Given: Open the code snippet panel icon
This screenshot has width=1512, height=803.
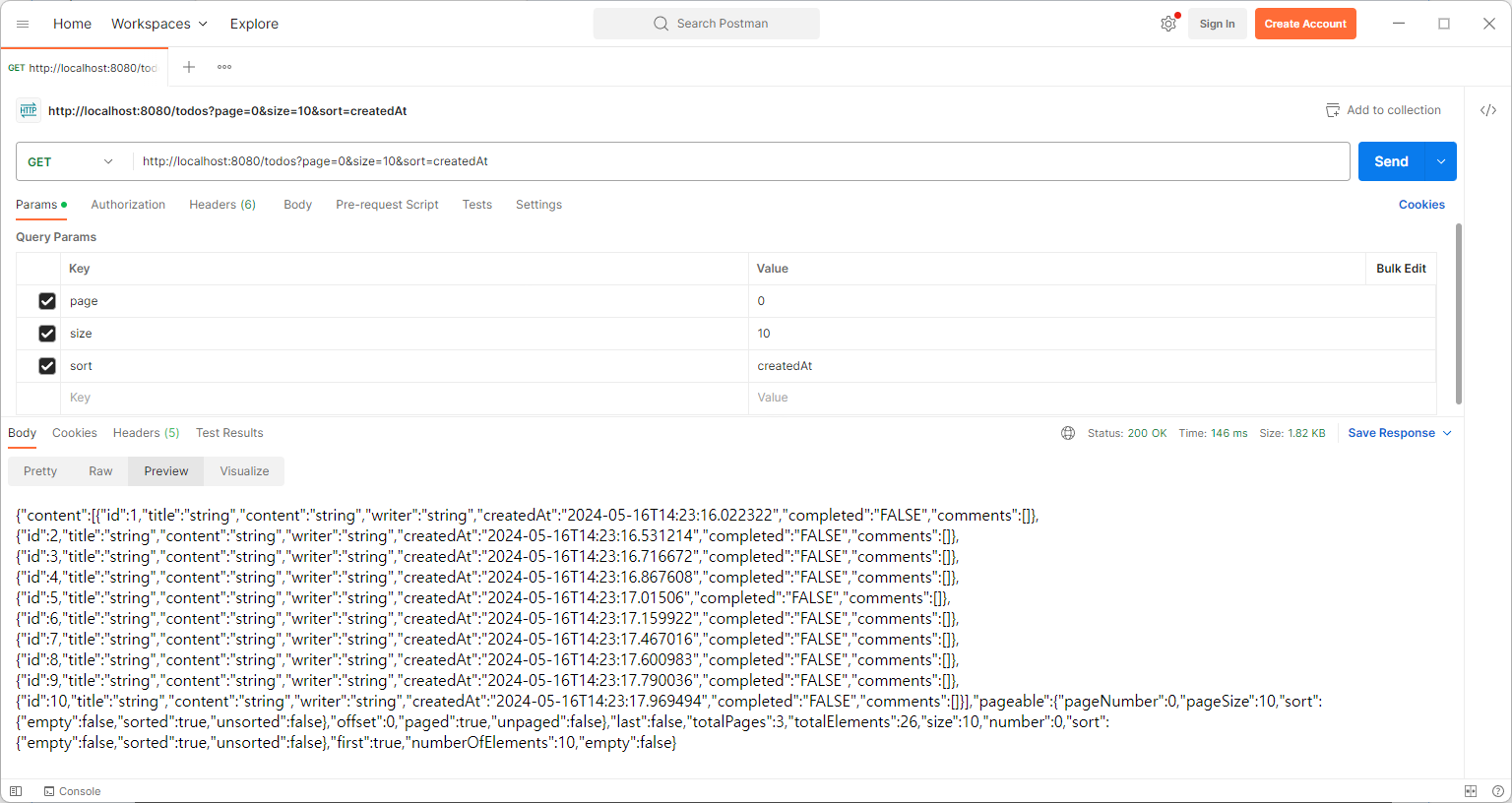Looking at the screenshot, I should tap(1488, 110).
